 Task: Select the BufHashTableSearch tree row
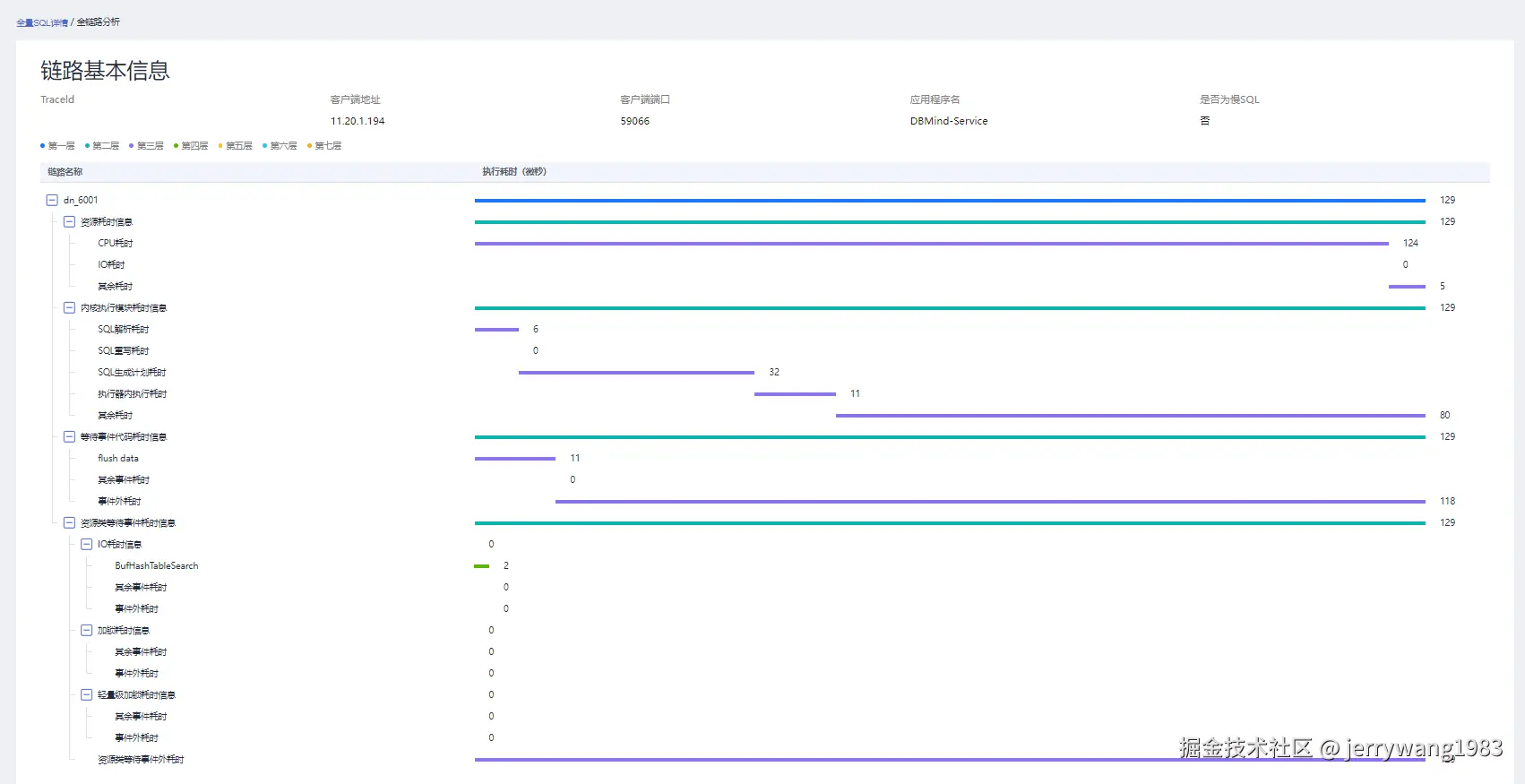click(x=157, y=566)
